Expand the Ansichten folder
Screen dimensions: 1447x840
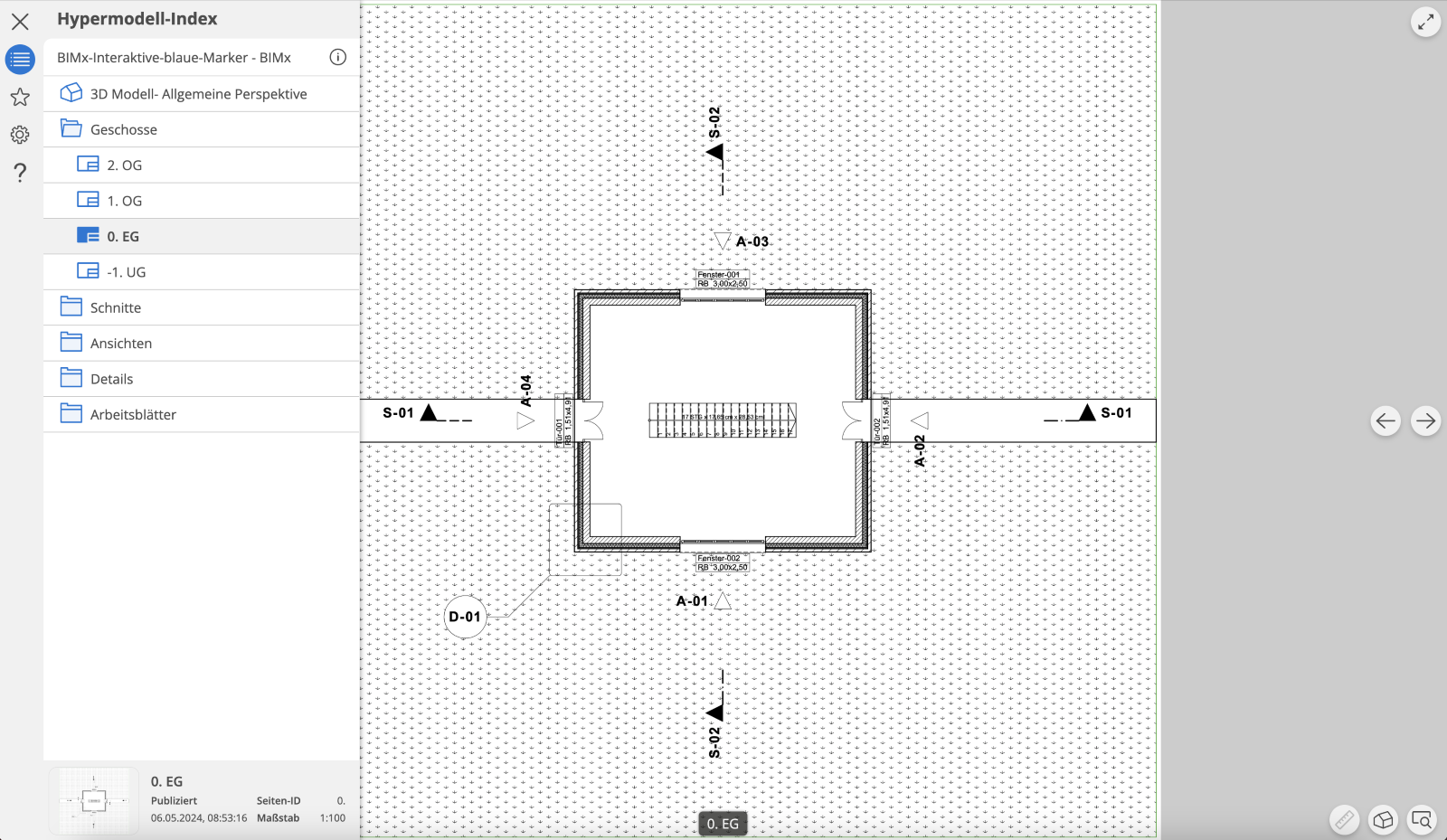coord(202,343)
